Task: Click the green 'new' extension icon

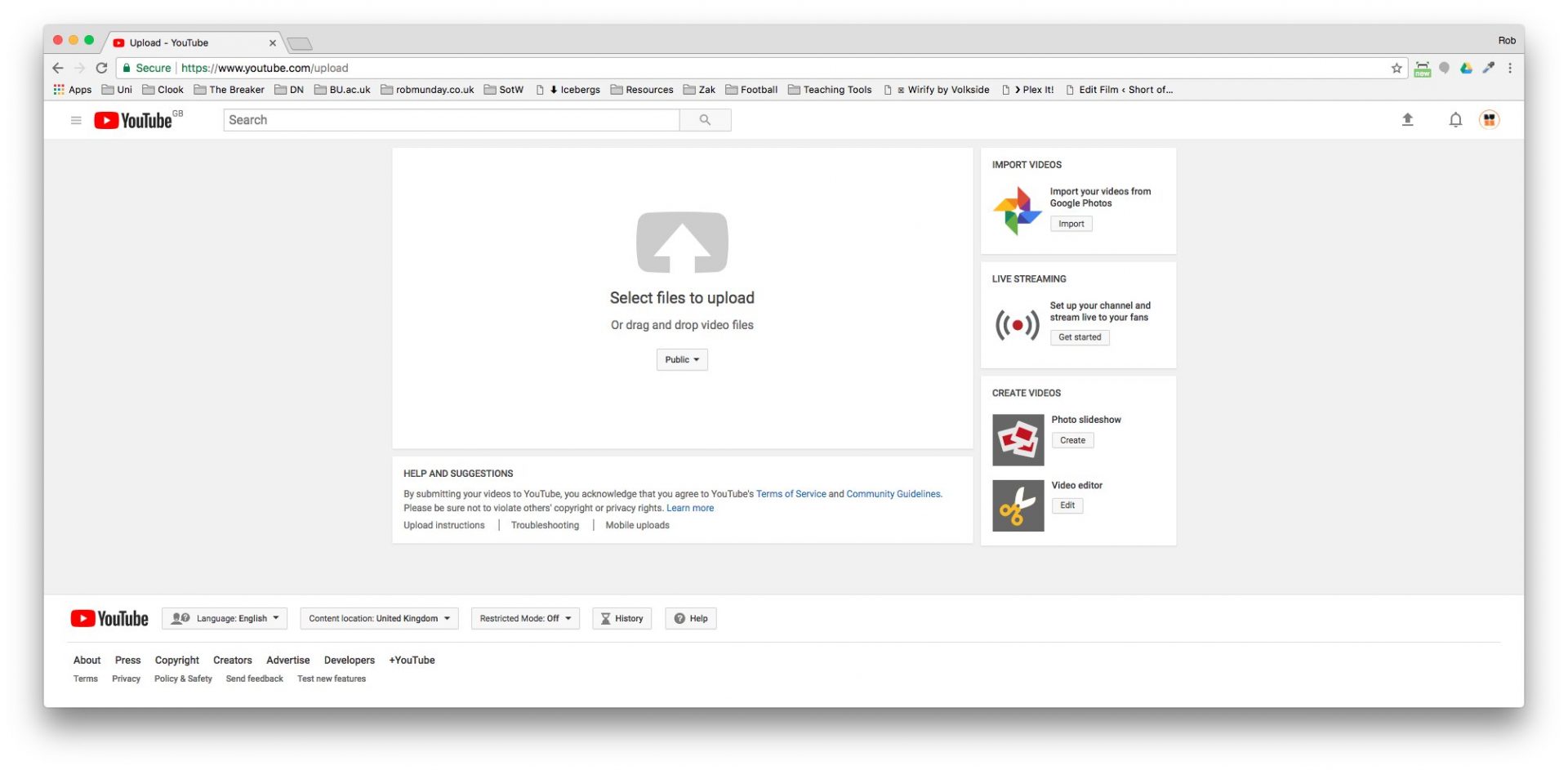Action: (1422, 69)
